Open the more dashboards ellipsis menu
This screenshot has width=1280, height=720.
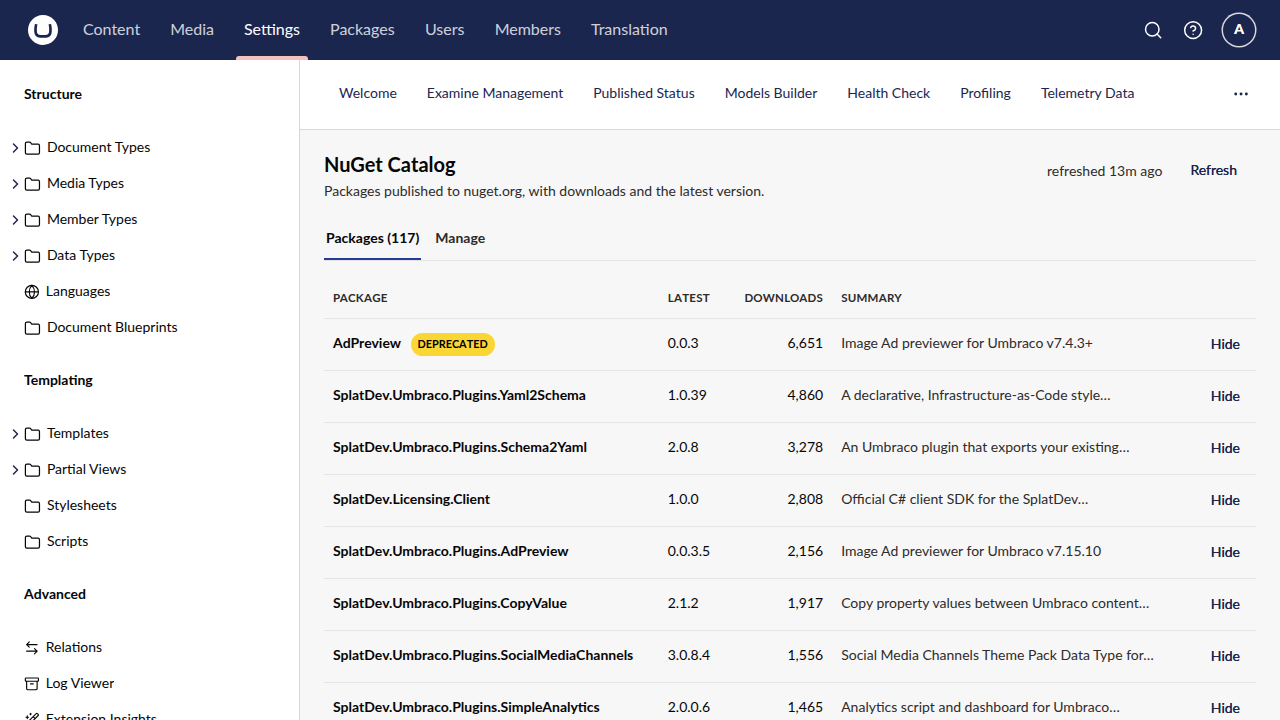tap(1241, 94)
